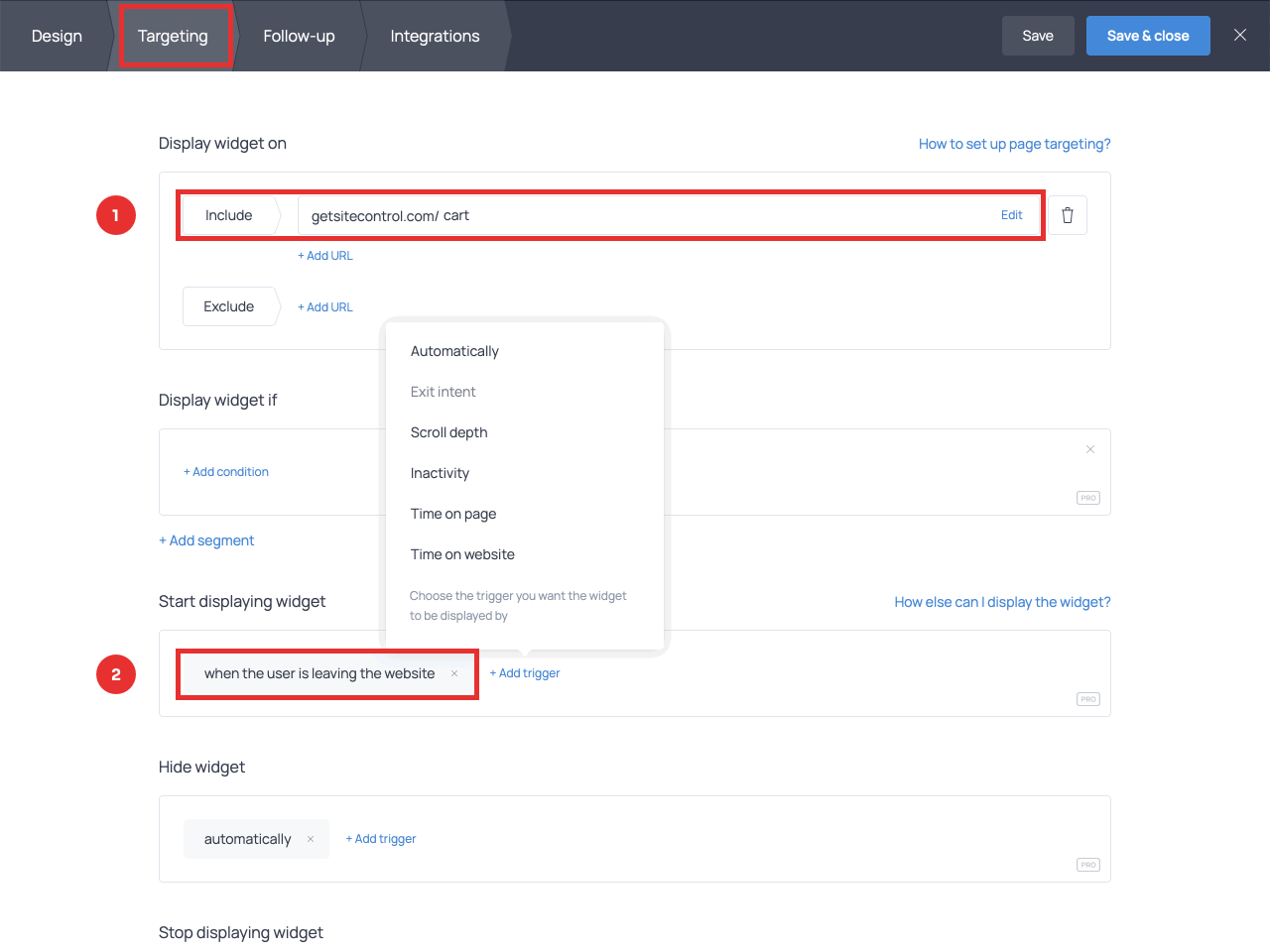Click the PRO badge in Display widget if box

1087,498
